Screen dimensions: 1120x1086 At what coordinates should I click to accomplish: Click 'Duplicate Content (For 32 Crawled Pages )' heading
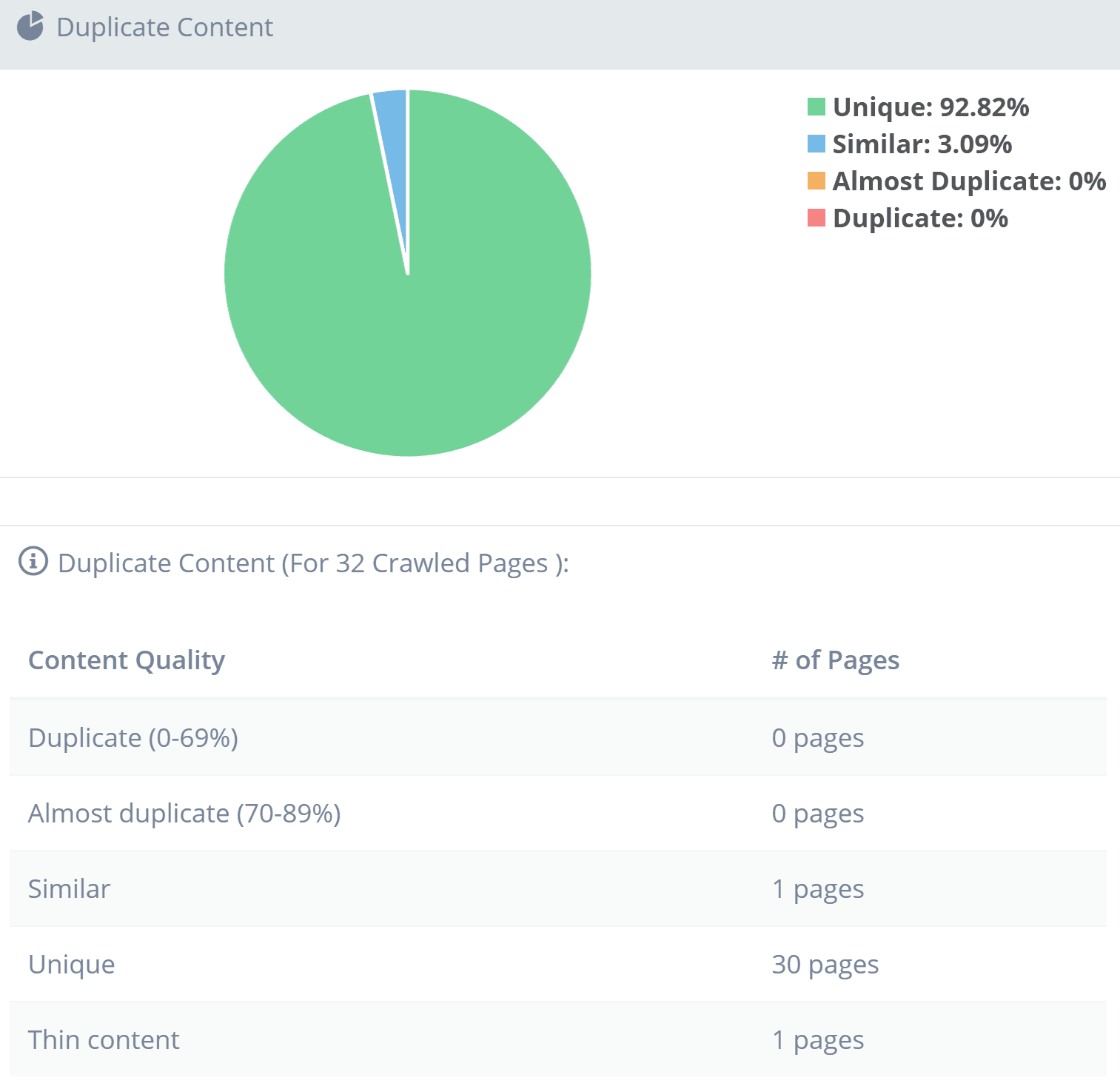coord(313,563)
